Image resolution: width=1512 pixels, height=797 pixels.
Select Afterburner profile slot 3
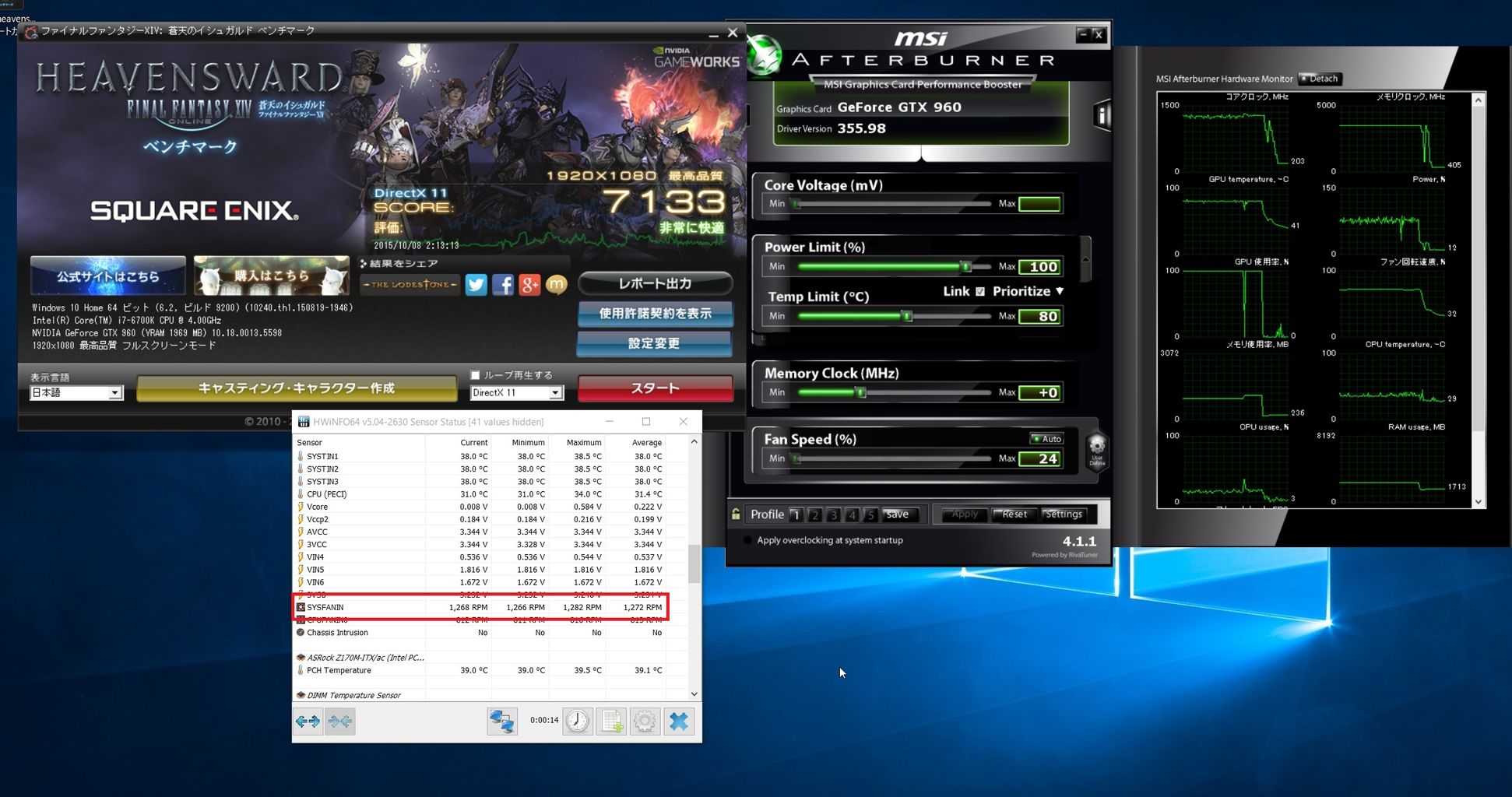click(833, 515)
